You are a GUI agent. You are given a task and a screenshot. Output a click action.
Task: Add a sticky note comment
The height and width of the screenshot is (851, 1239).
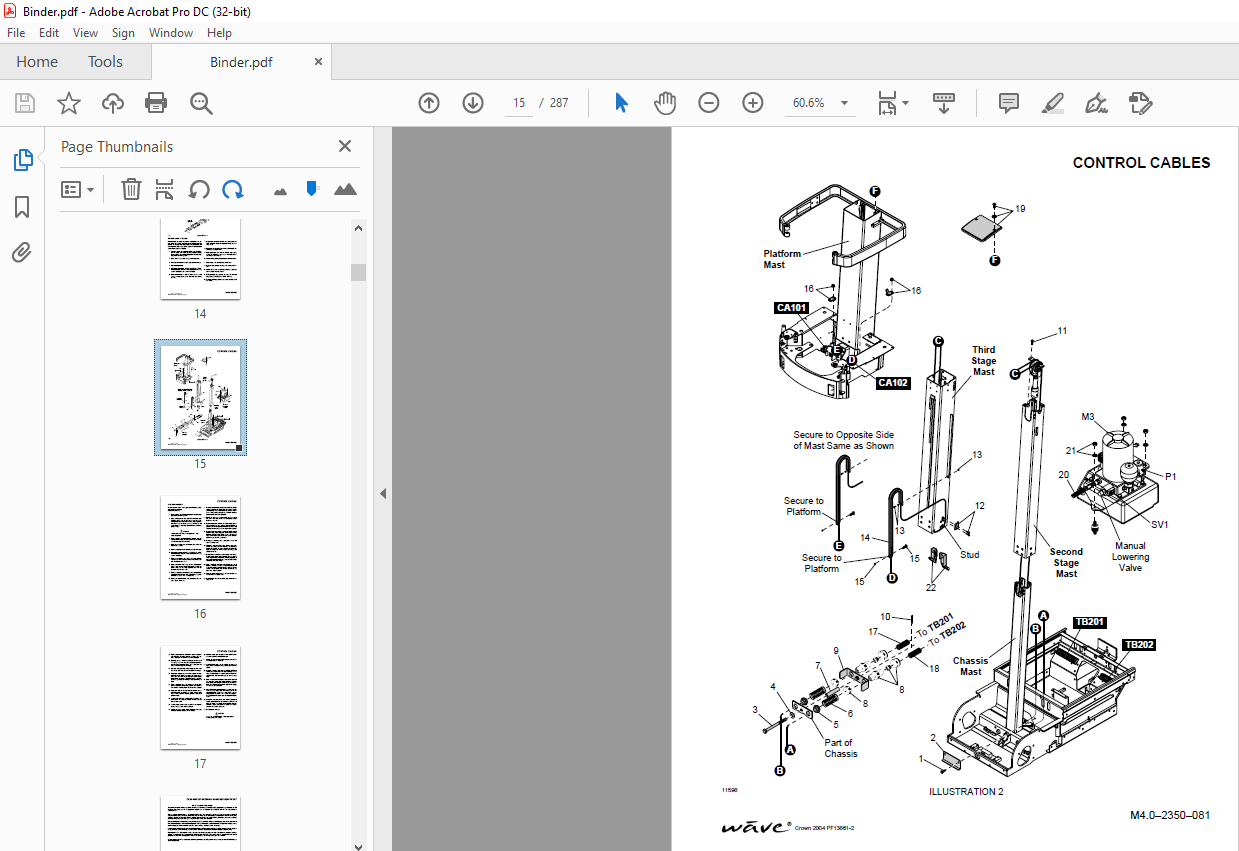coord(1009,103)
